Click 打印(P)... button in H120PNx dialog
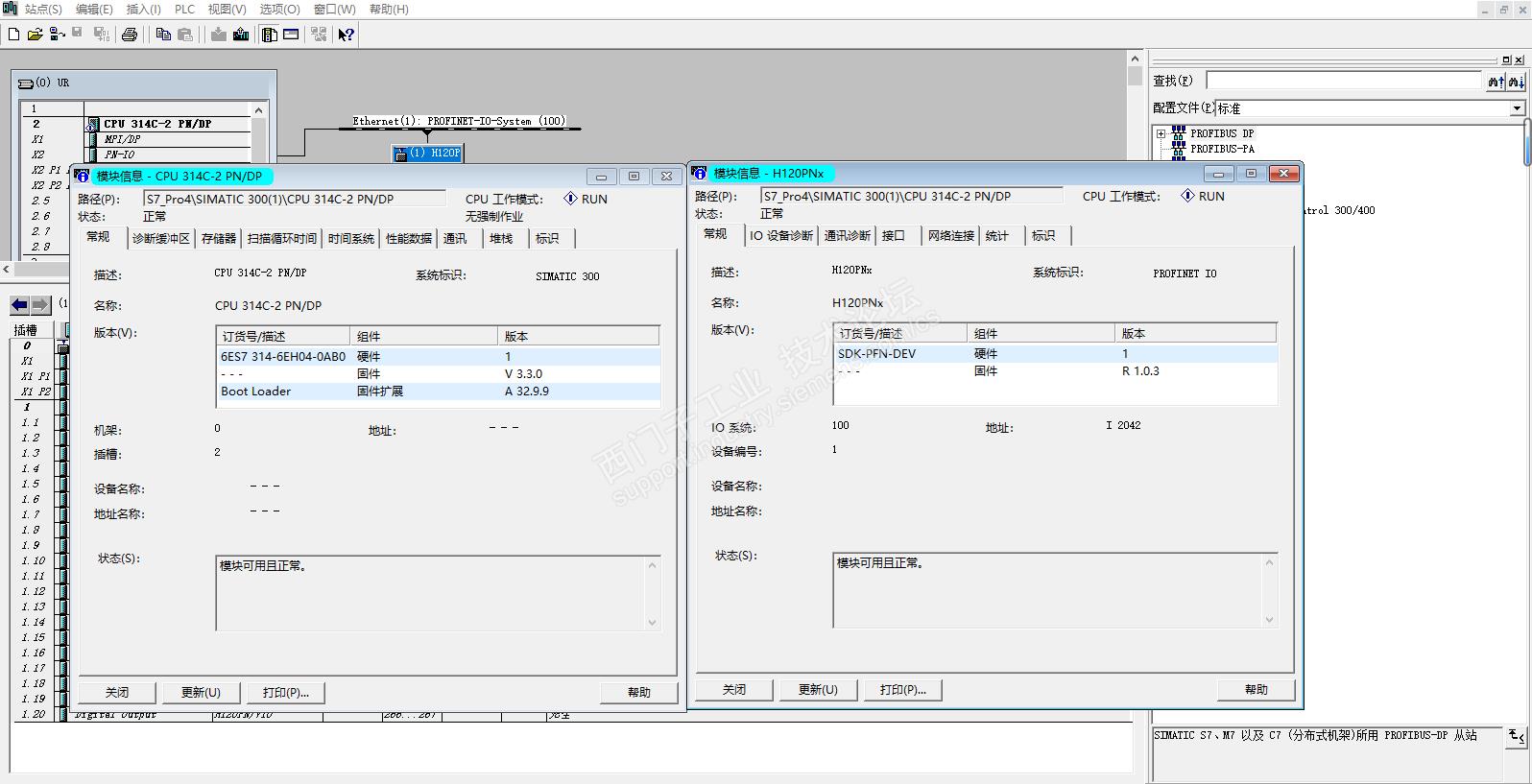1532x784 pixels. pos(902,690)
